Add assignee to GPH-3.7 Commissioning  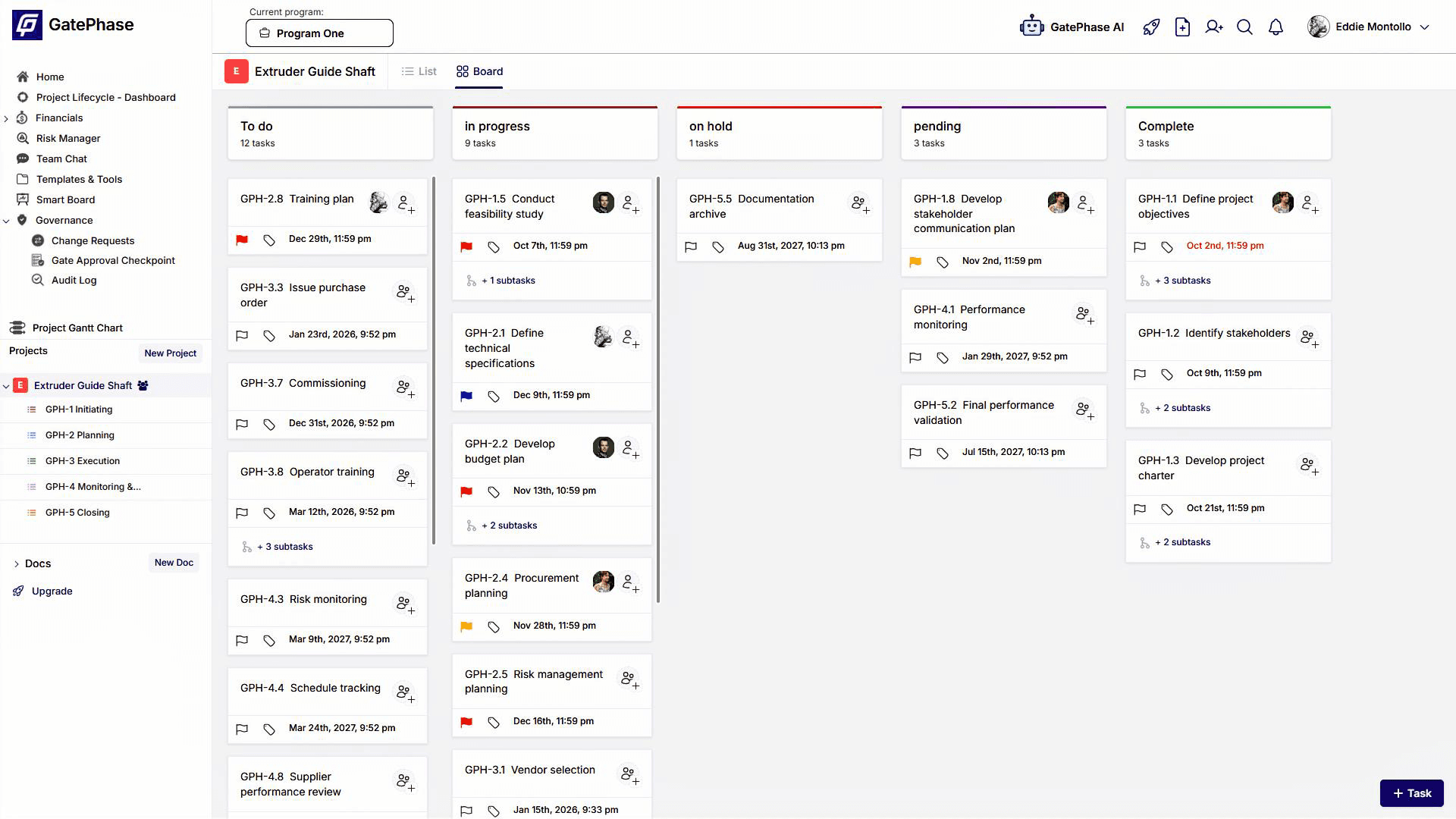pos(405,388)
